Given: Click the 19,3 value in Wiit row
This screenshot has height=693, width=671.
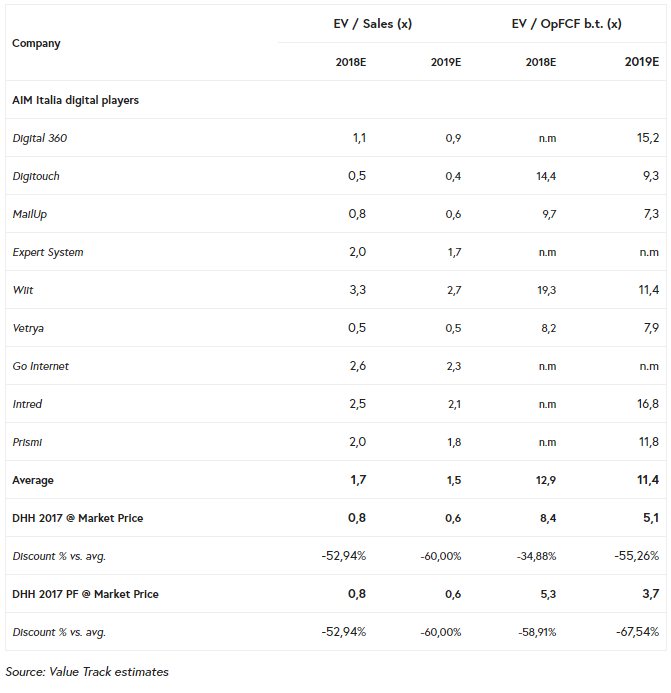Looking at the screenshot, I should click(x=547, y=290).
